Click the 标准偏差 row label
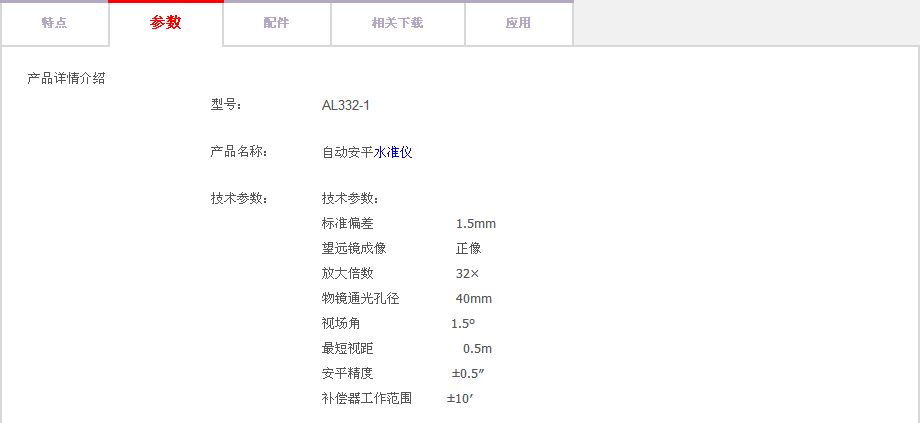 tap(347, 223)
